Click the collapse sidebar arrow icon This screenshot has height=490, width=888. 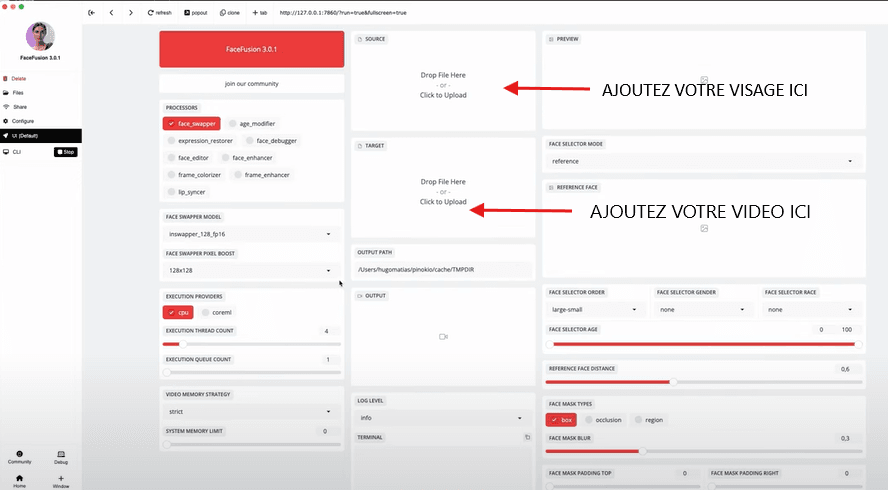pos(91,12)
